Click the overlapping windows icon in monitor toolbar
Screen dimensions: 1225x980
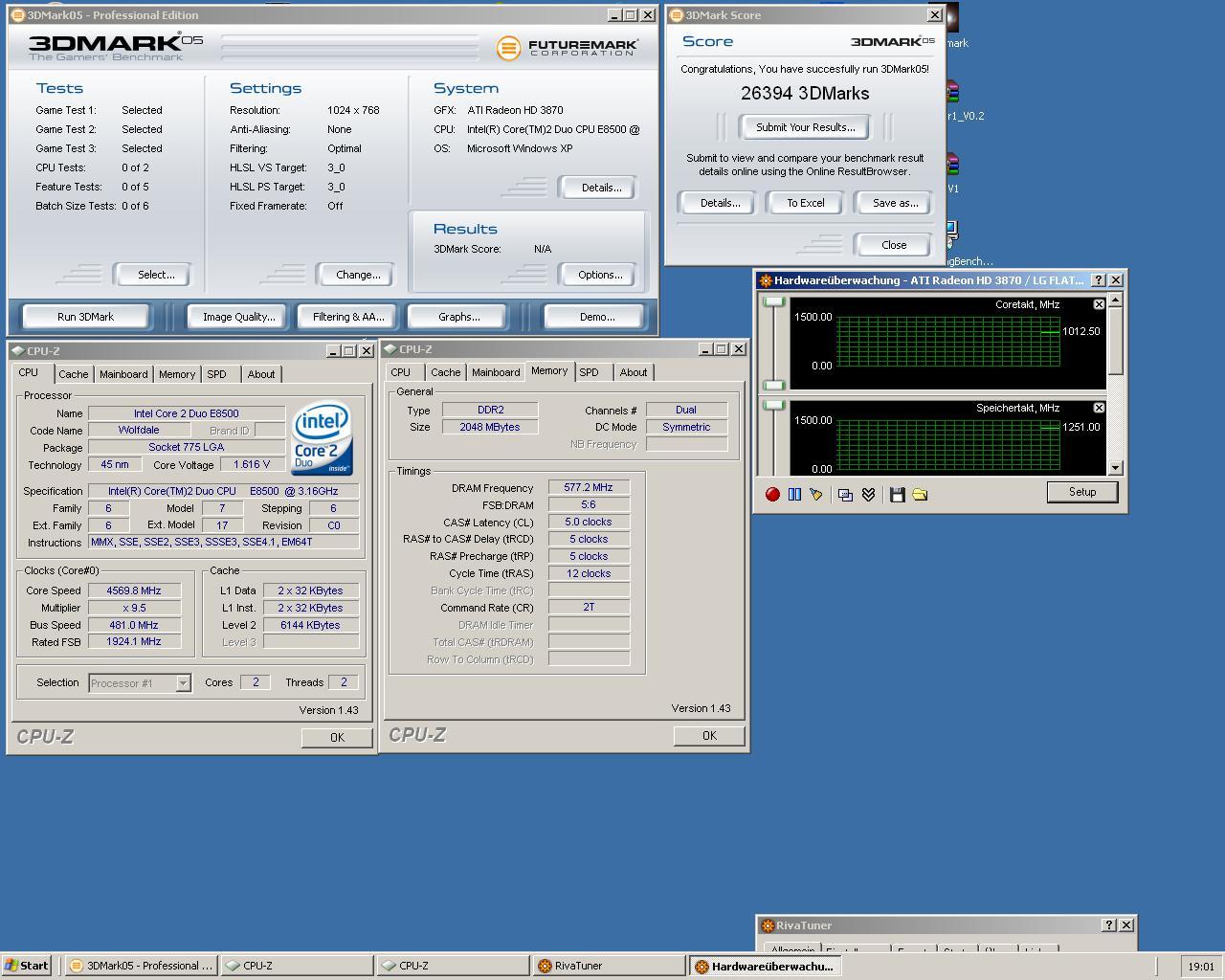click(x=845, y=494)
